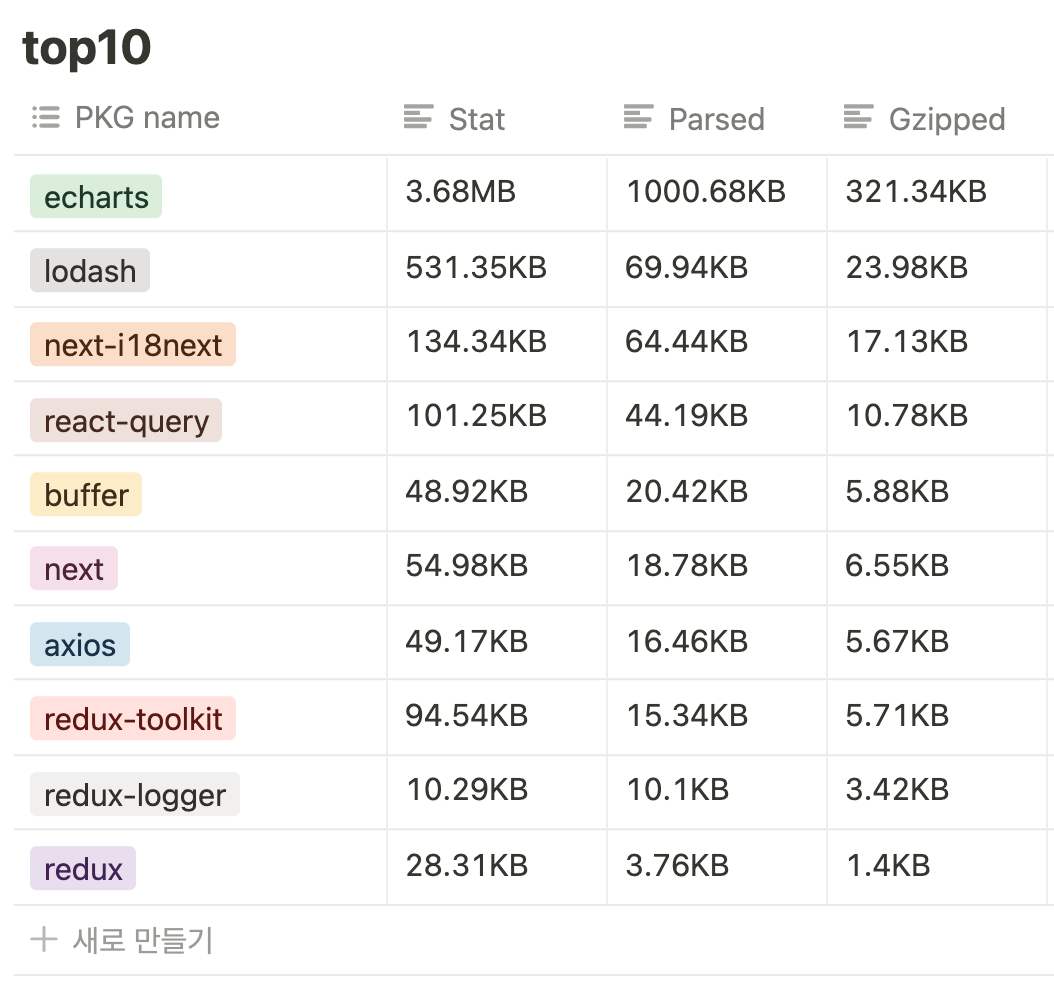The image size is (1054, 982).
Task: Click the 5.88KB Gzipped cell
Action: pos(937,493)
